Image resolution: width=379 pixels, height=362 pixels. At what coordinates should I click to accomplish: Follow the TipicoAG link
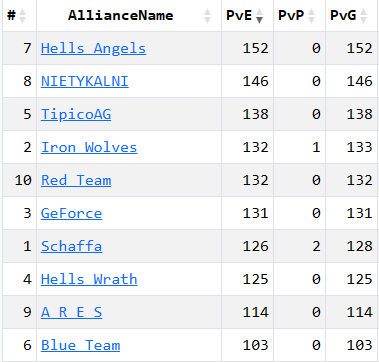tap(76, 114)
